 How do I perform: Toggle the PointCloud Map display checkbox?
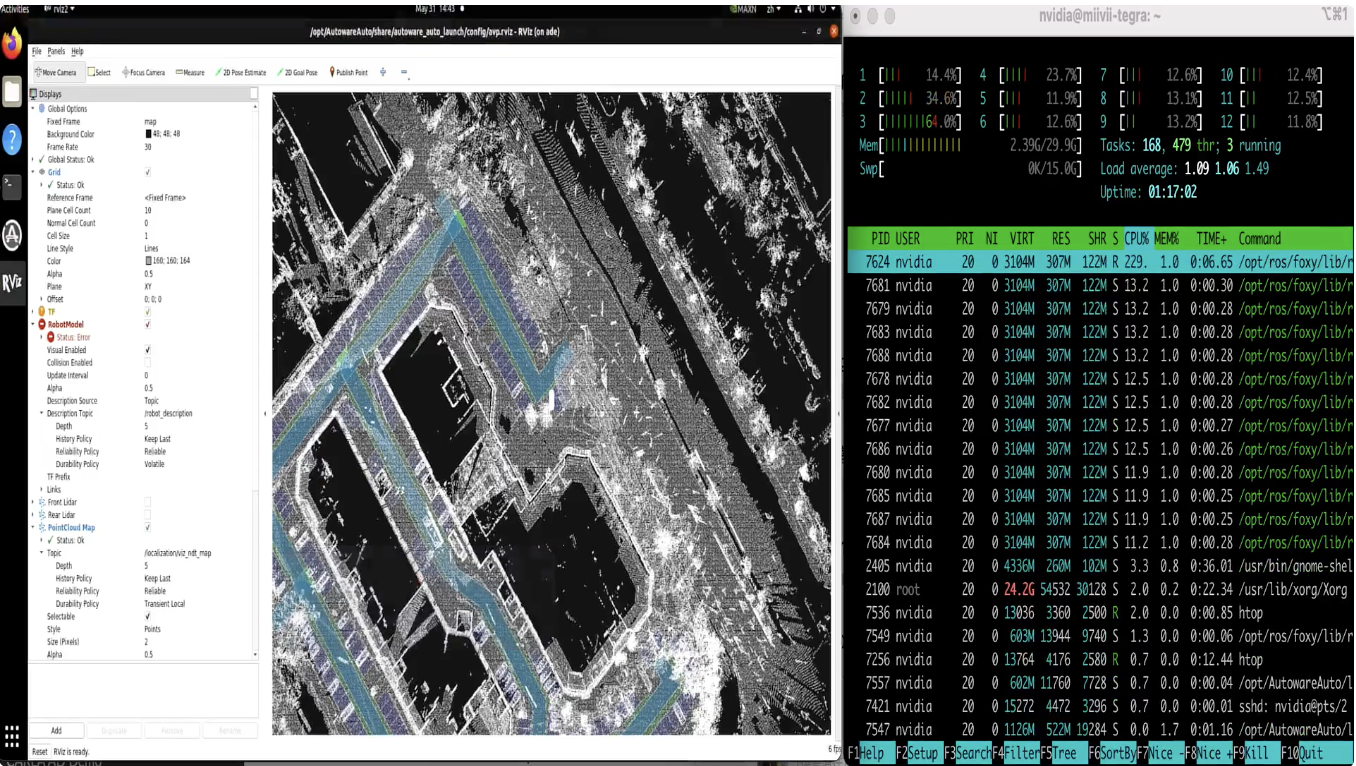pyautogui.click(x=148, y=527)
